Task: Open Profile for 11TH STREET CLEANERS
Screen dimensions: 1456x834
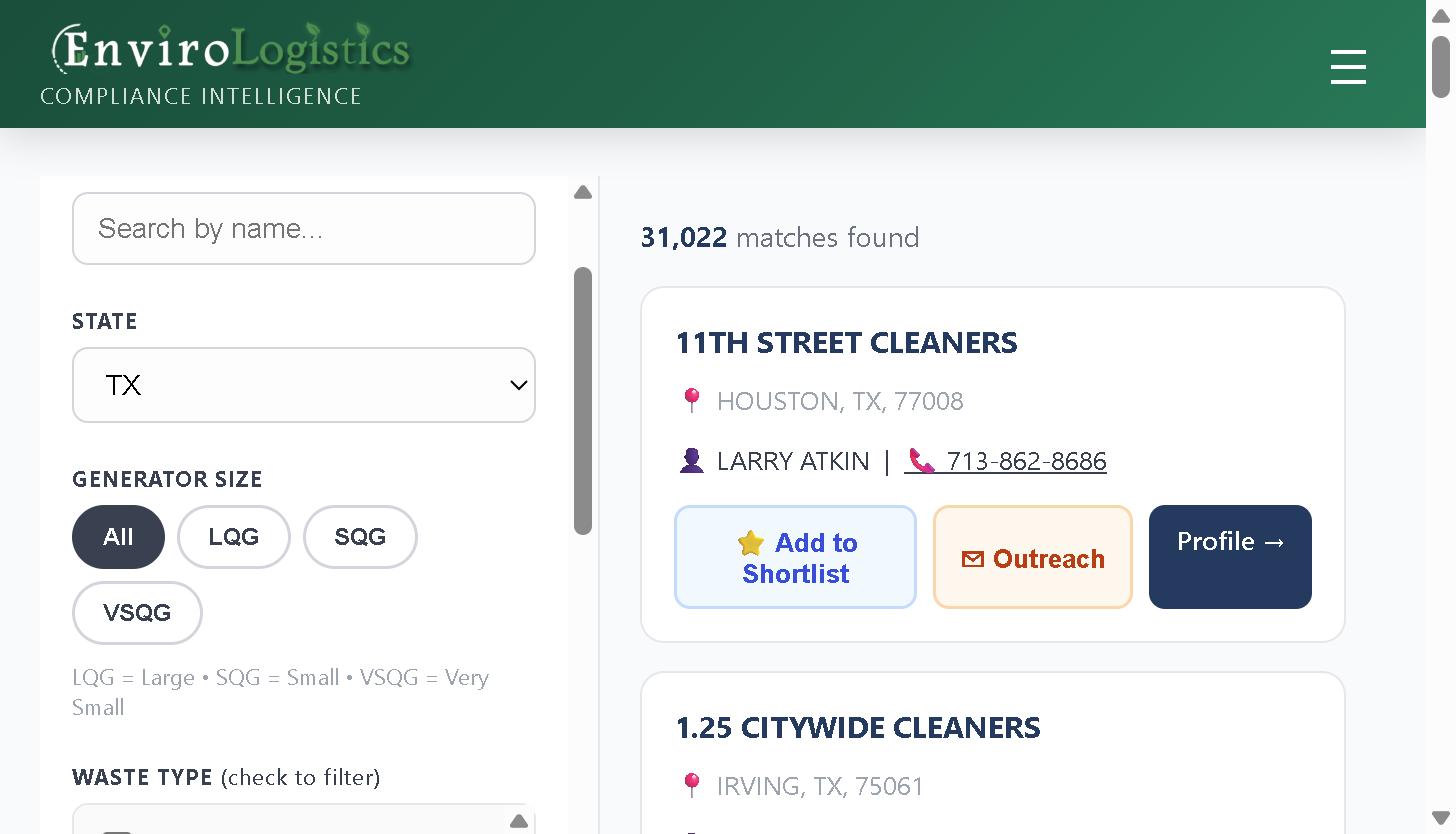Action: point(1230,557)
